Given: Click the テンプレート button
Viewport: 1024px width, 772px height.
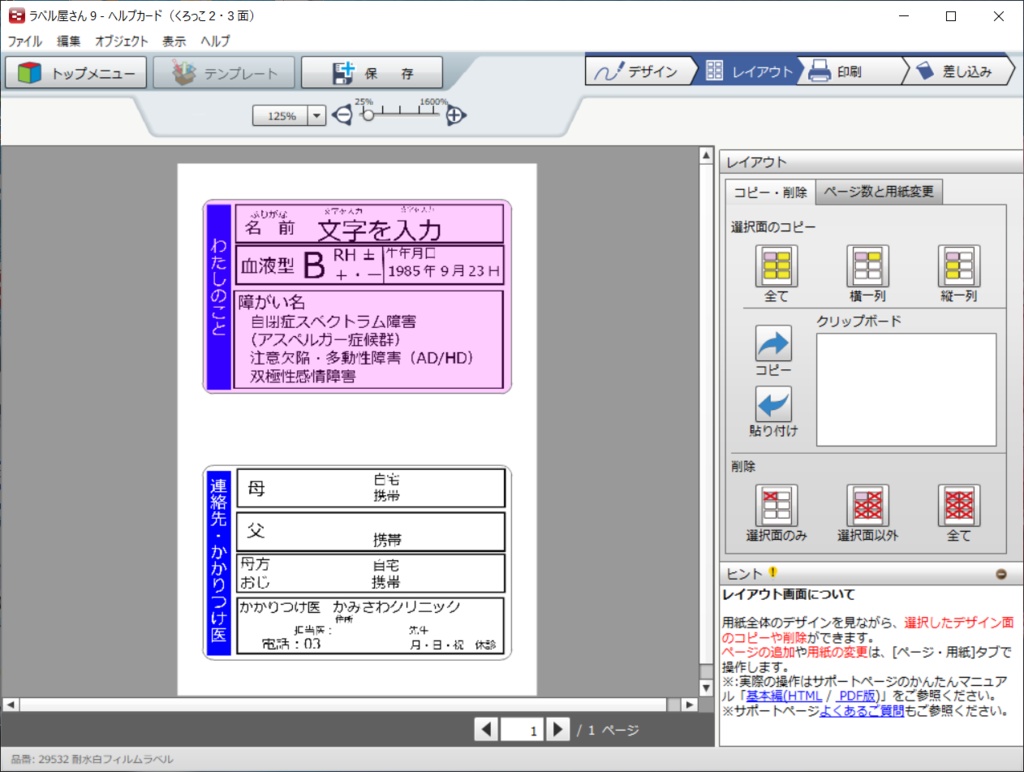Looking at the screenshot, I should (224, 72).
